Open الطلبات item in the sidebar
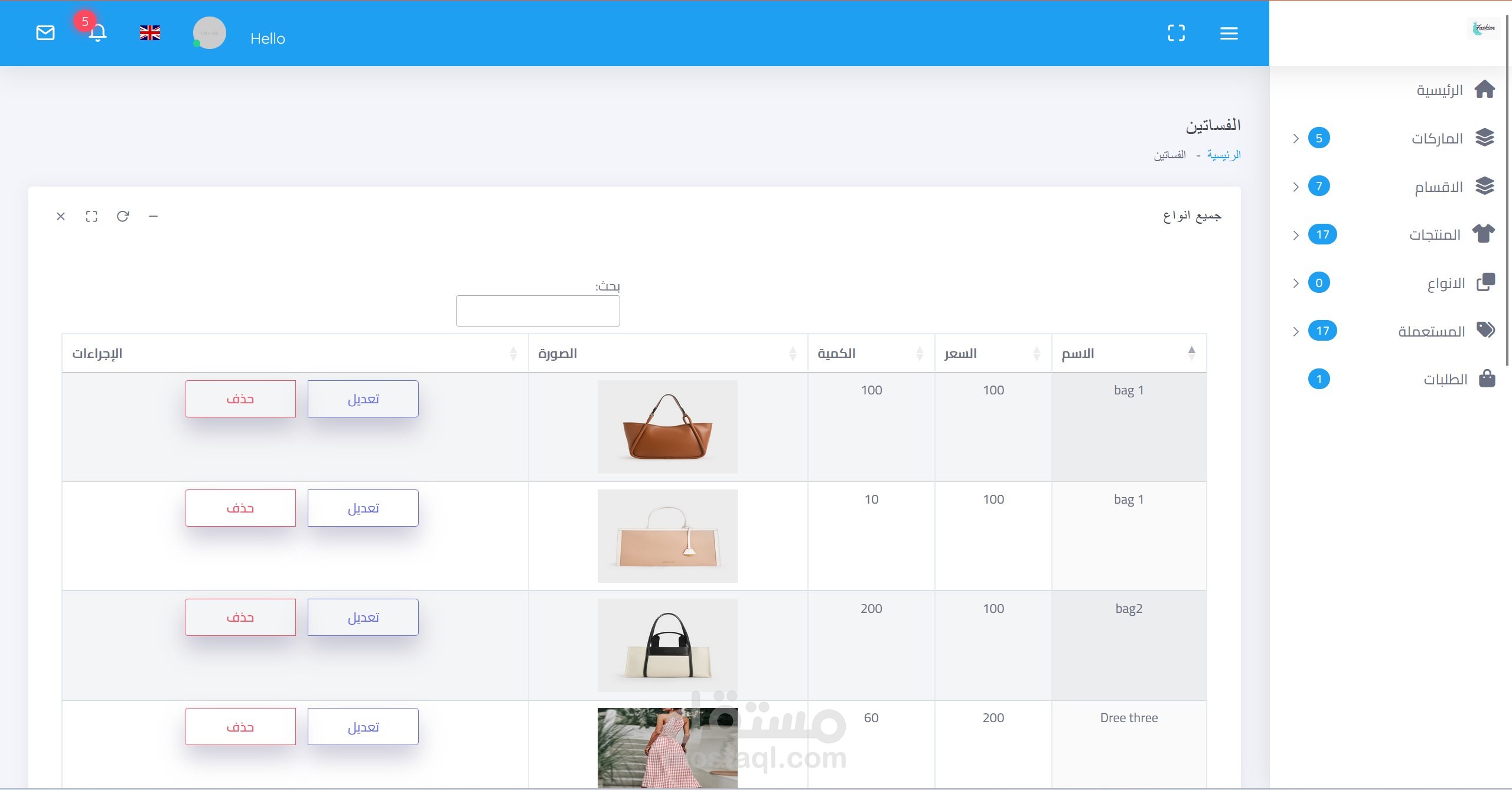Viewport: 1512px width, 790px height. 1445,379
